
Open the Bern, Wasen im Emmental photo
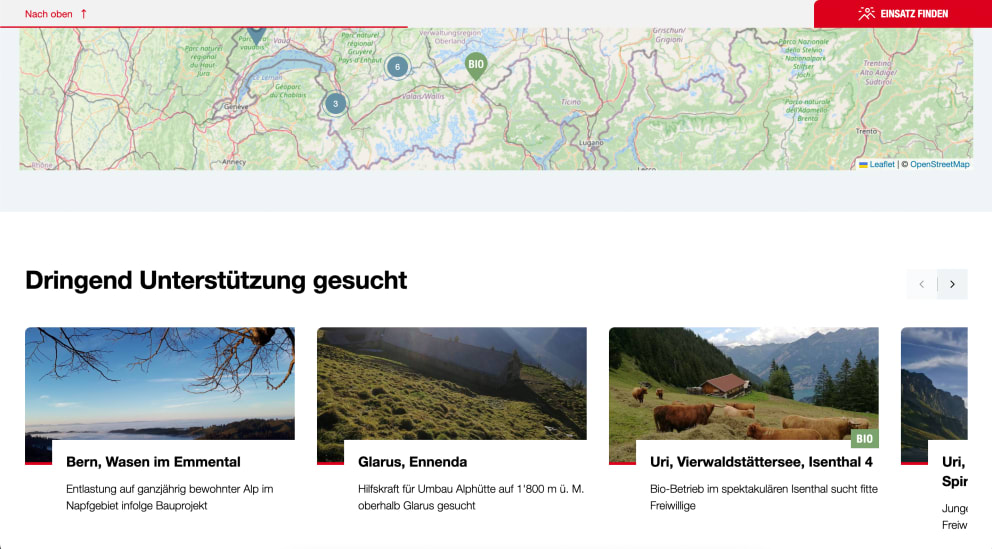pos(160,383)
